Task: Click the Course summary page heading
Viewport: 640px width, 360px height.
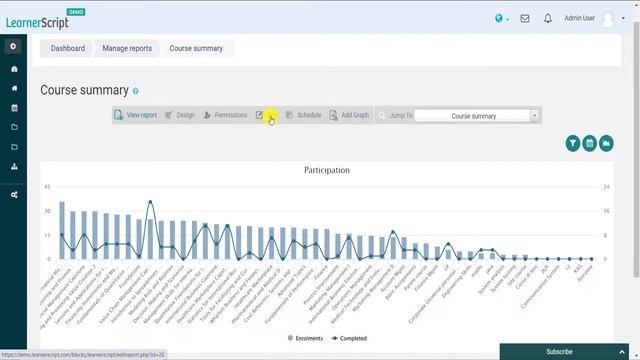Action: [x=84, y=90]
